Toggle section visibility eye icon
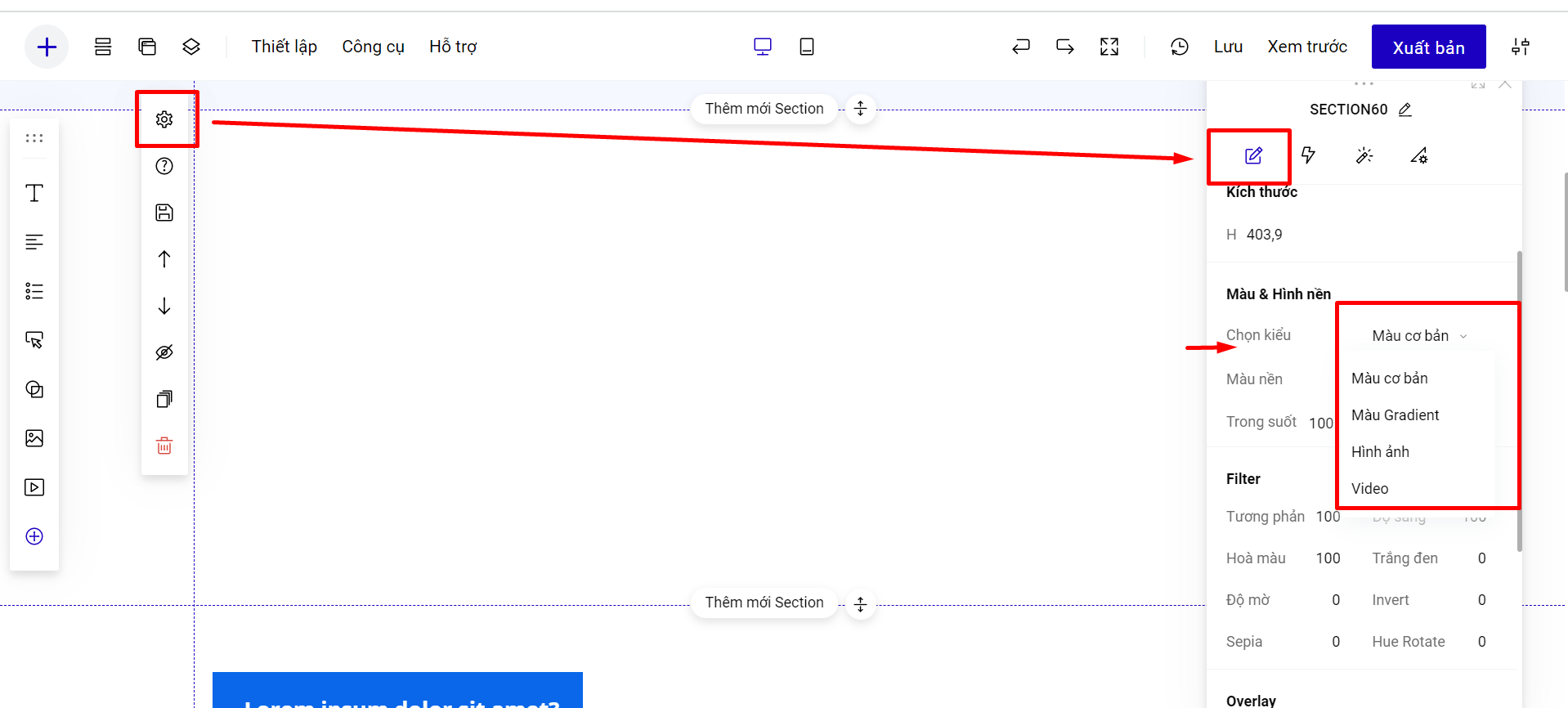Screen dimensions: 1568x708 164,352
